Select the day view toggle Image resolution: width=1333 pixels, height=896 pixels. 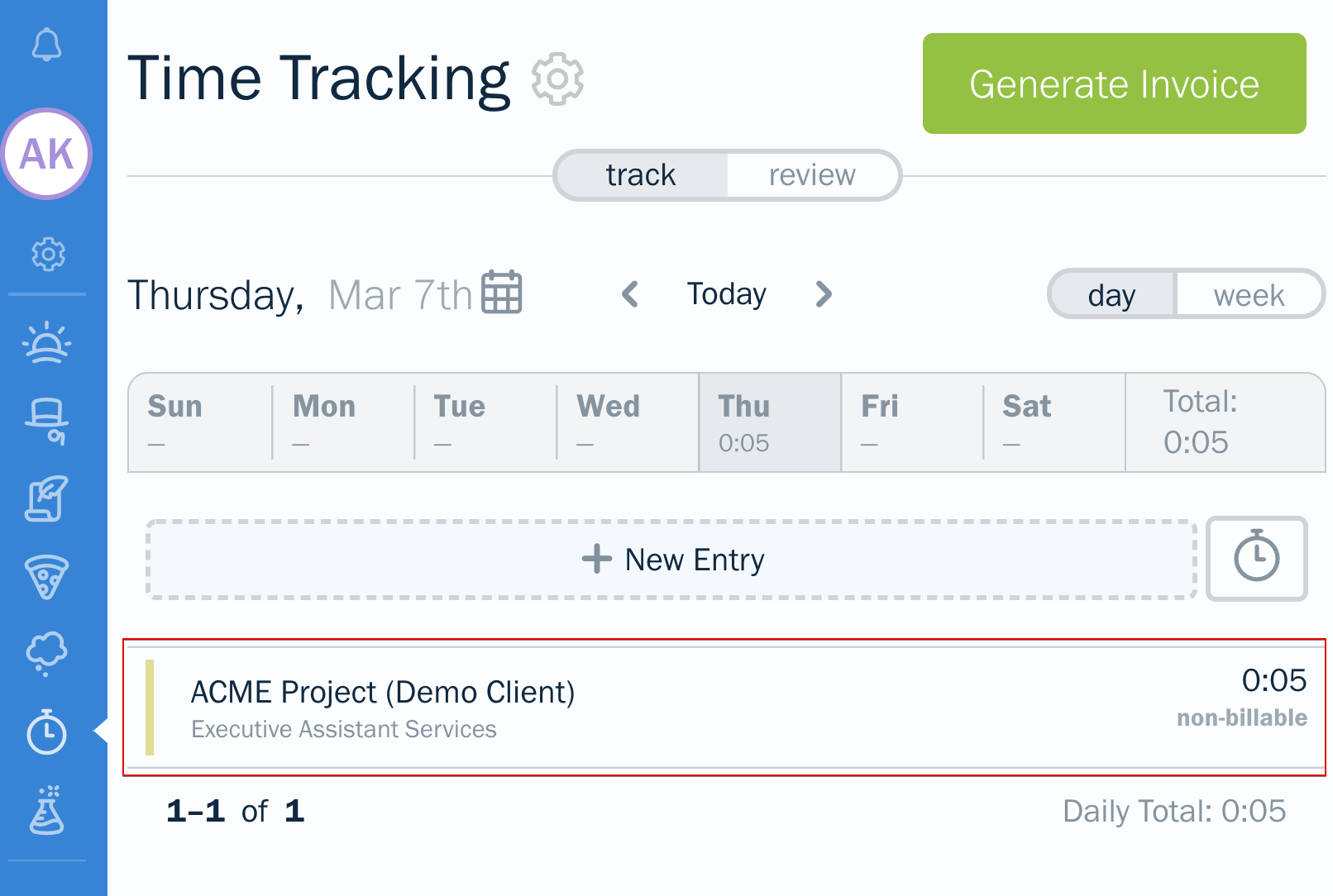coord(1111,295)
